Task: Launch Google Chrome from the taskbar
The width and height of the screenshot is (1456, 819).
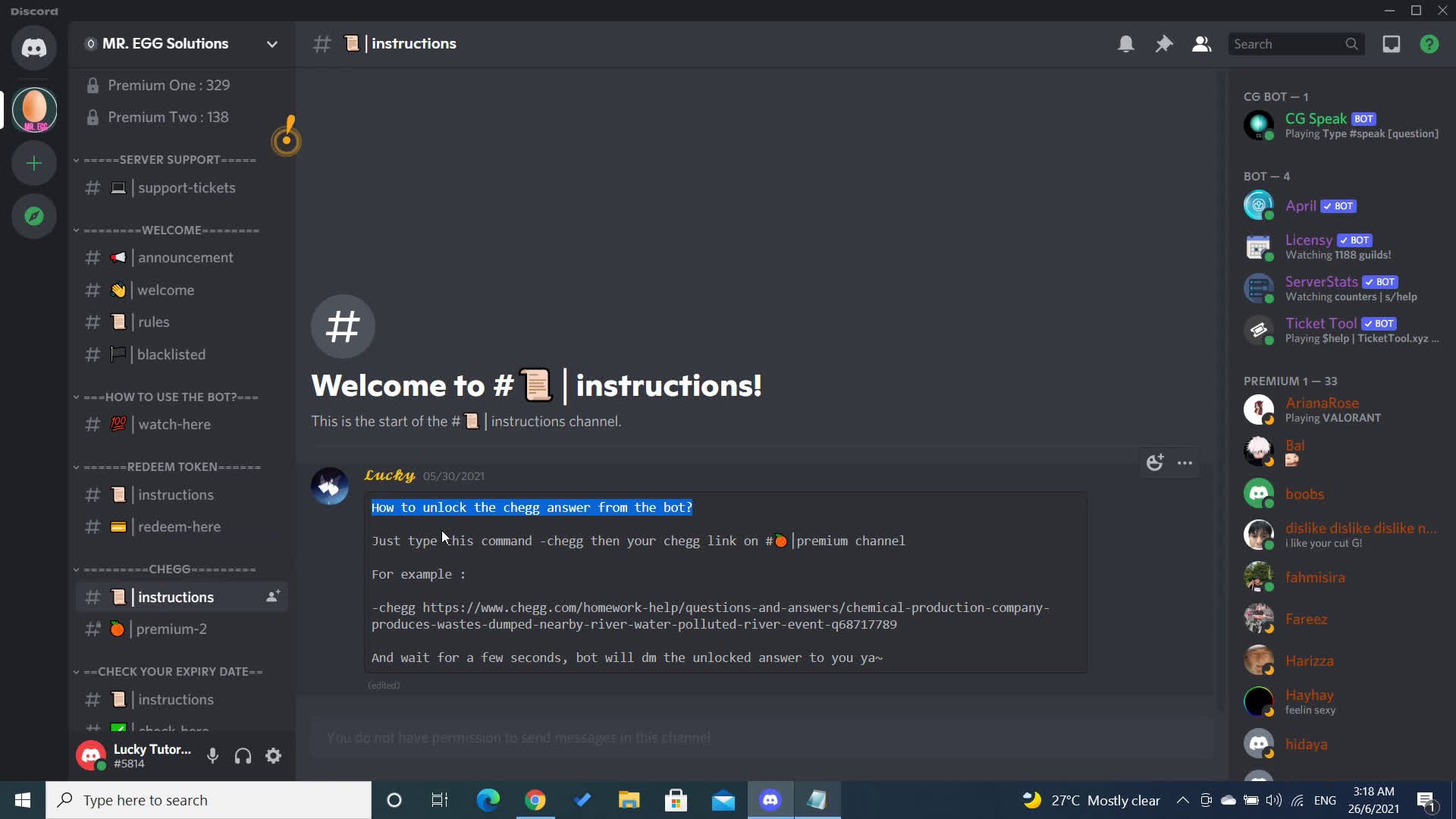Action: point(535,799)
